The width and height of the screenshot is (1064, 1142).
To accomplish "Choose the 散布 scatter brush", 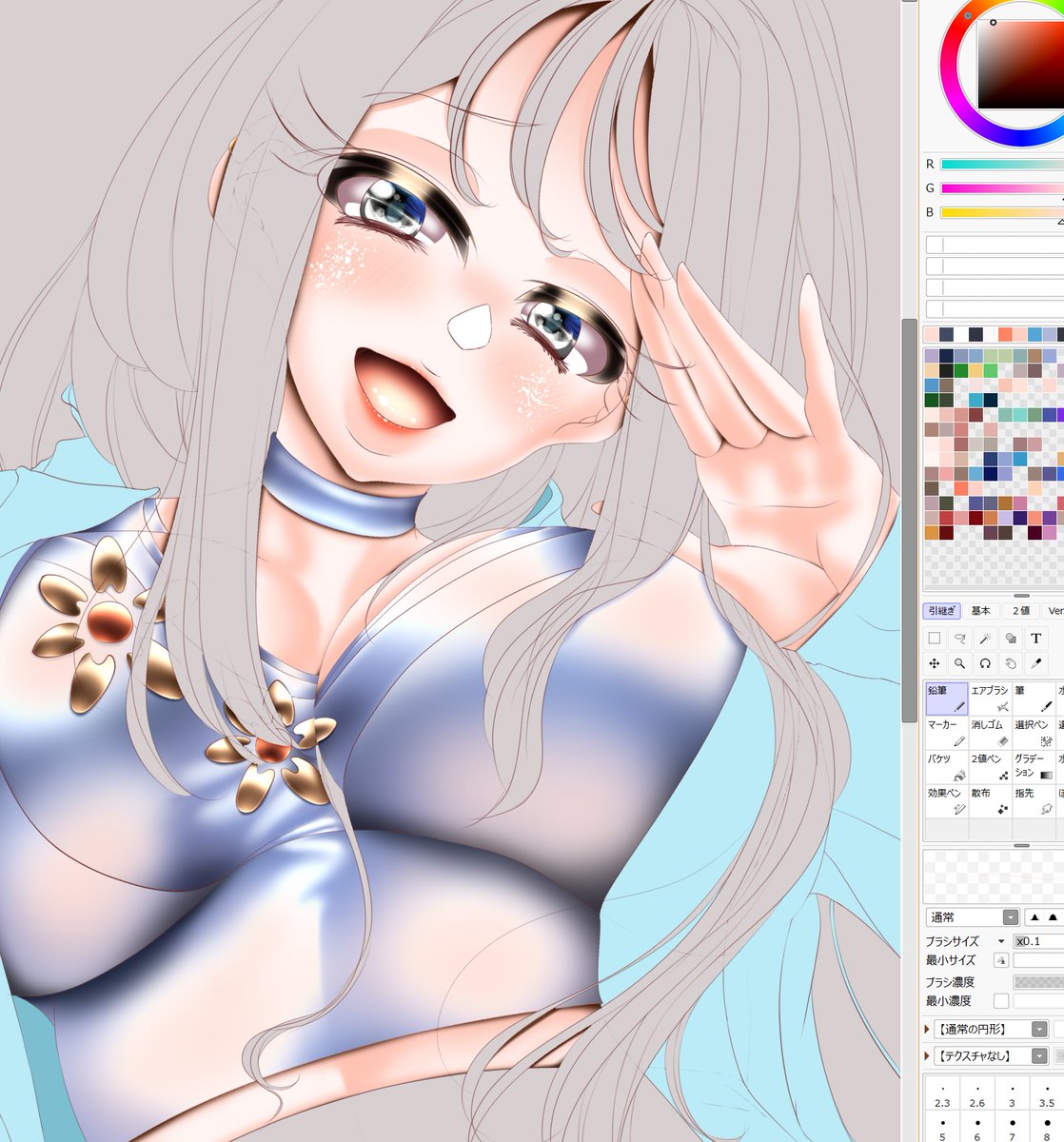I will [990, 801].
